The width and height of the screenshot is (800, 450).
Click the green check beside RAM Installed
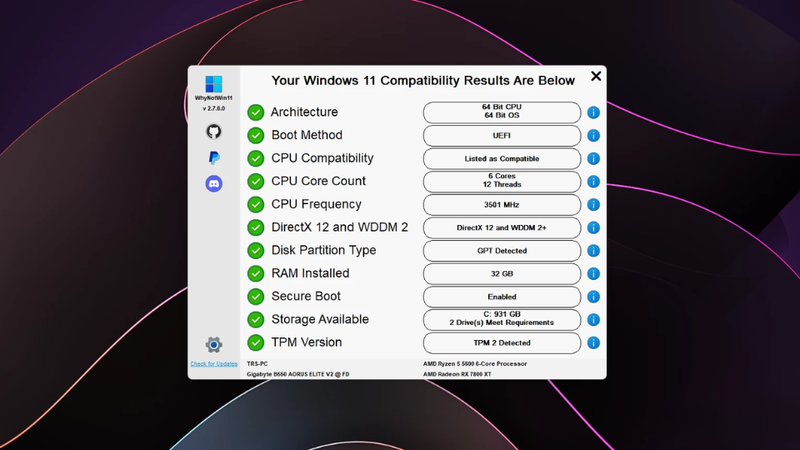tap(256, 273)
